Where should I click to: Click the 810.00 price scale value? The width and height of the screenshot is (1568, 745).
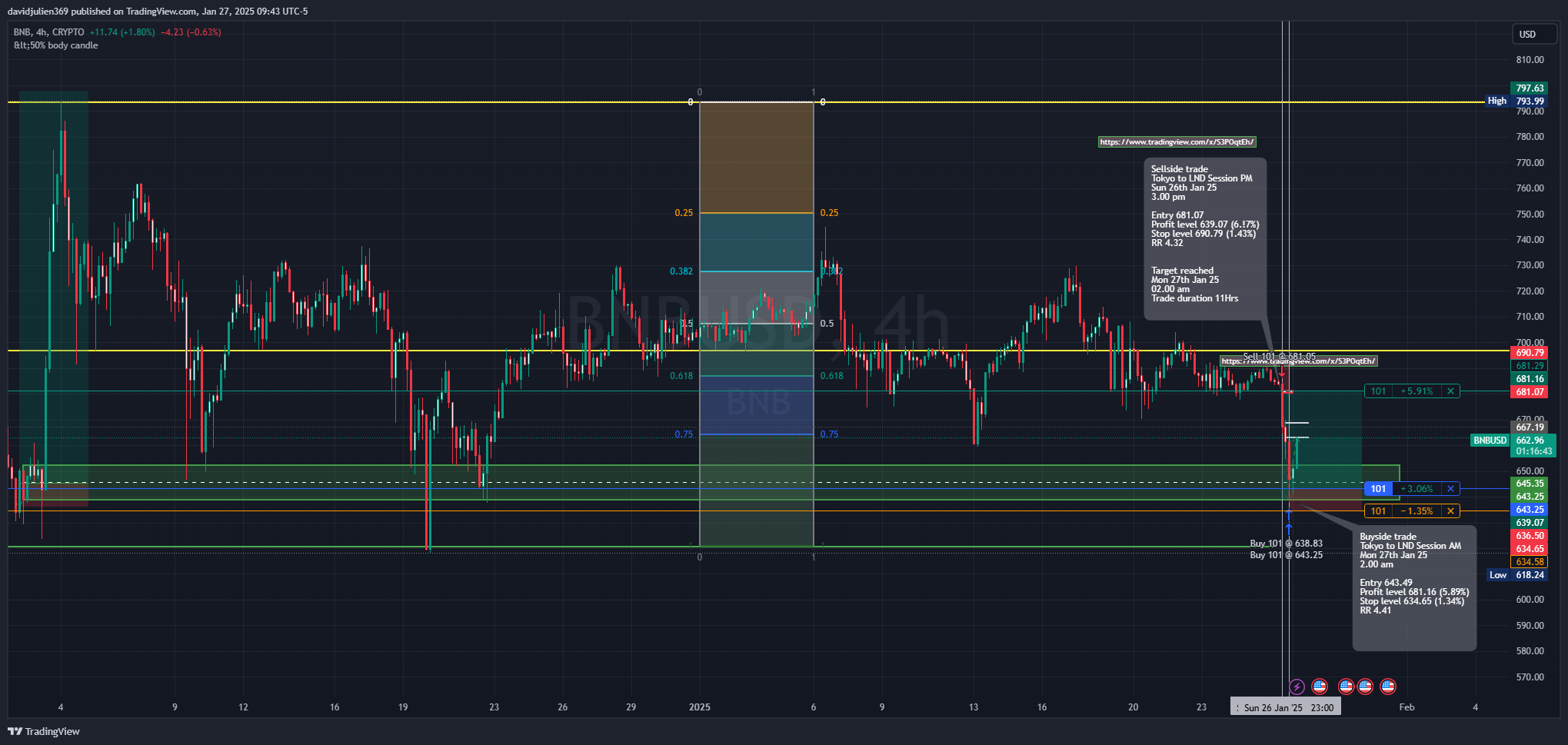tap(1530, 60)
